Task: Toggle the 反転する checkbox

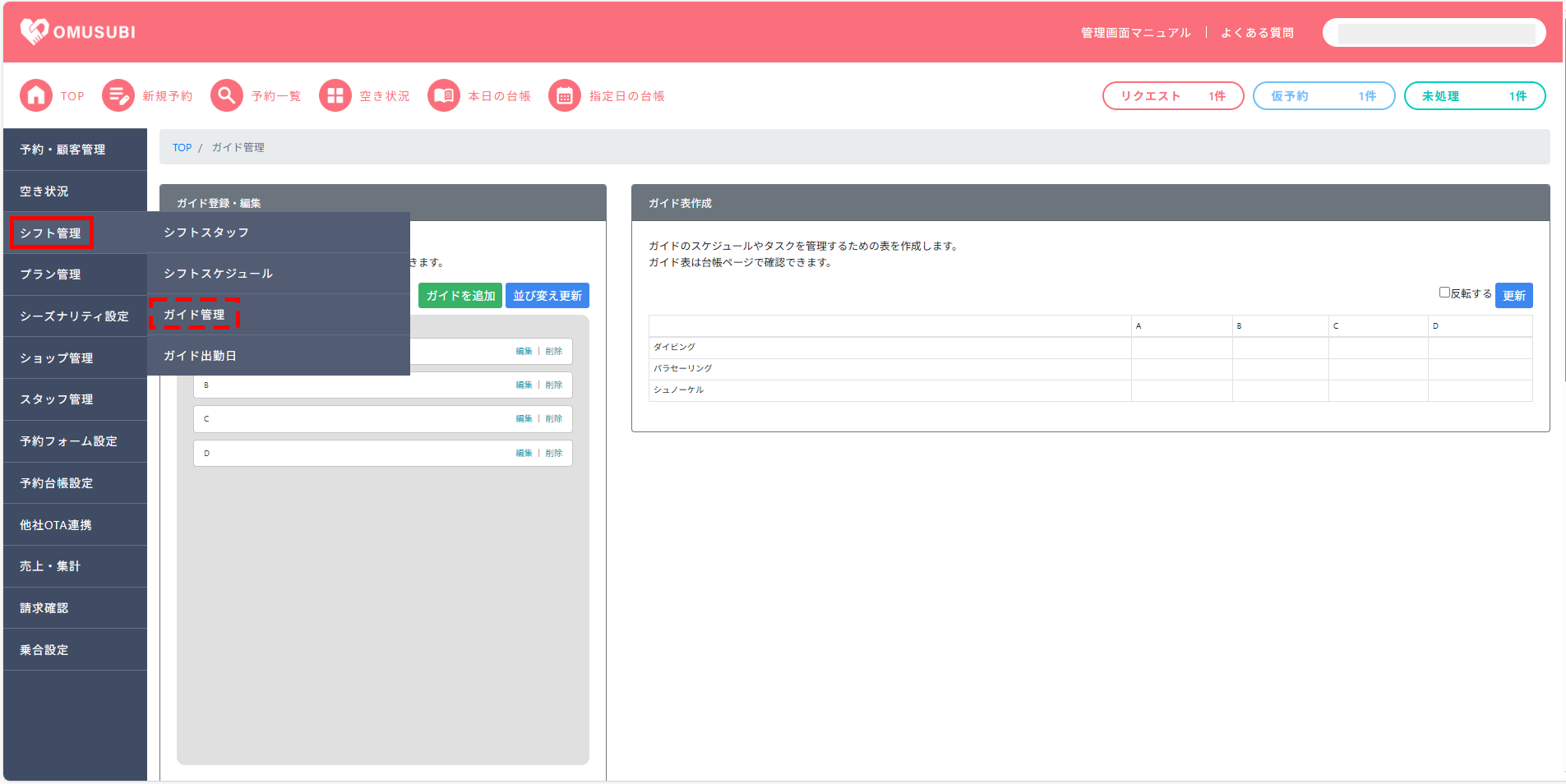Action: coord(1444,293)
